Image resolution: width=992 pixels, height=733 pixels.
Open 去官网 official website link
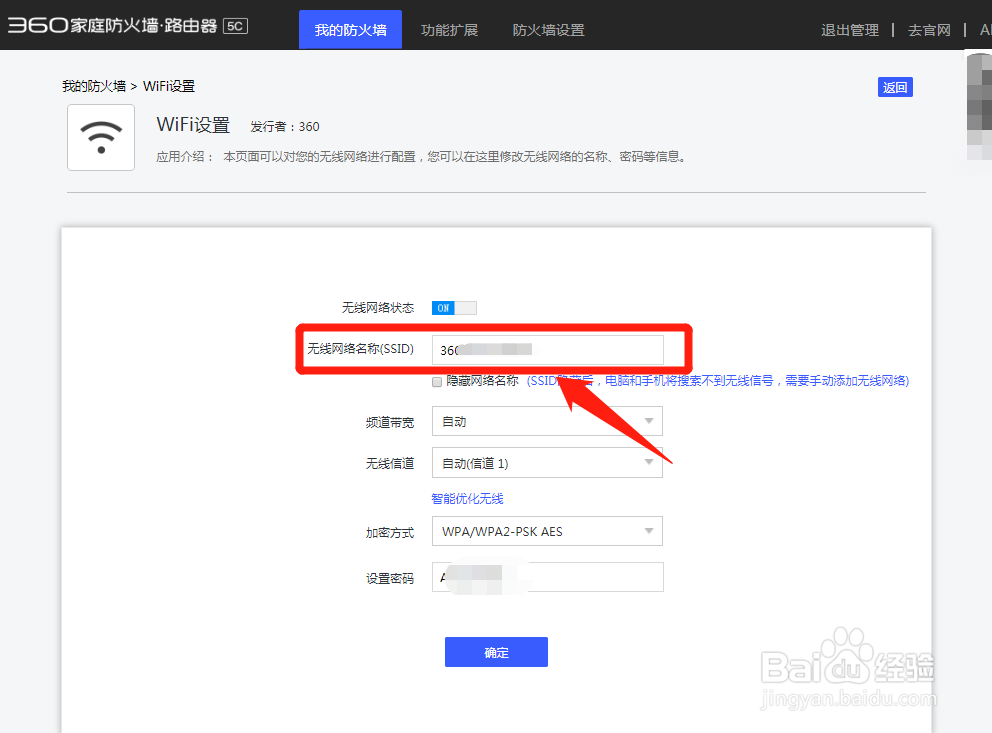tap(929, 30)
